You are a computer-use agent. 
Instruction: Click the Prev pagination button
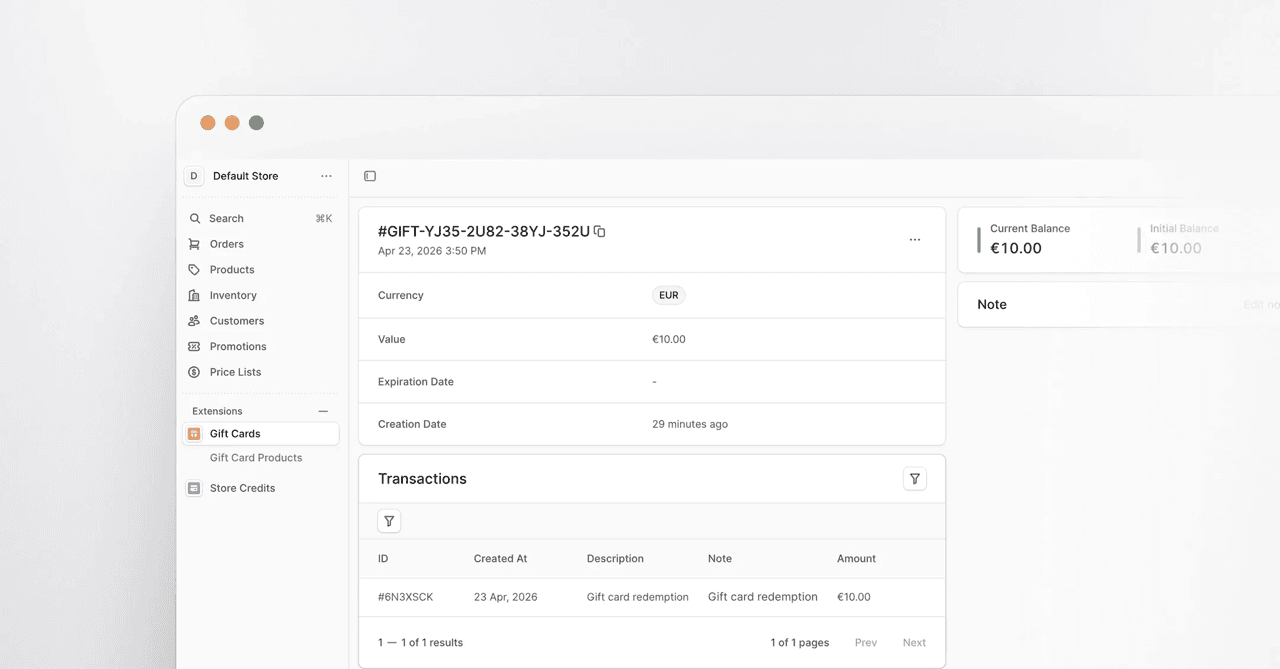click(x=866, y=643)
